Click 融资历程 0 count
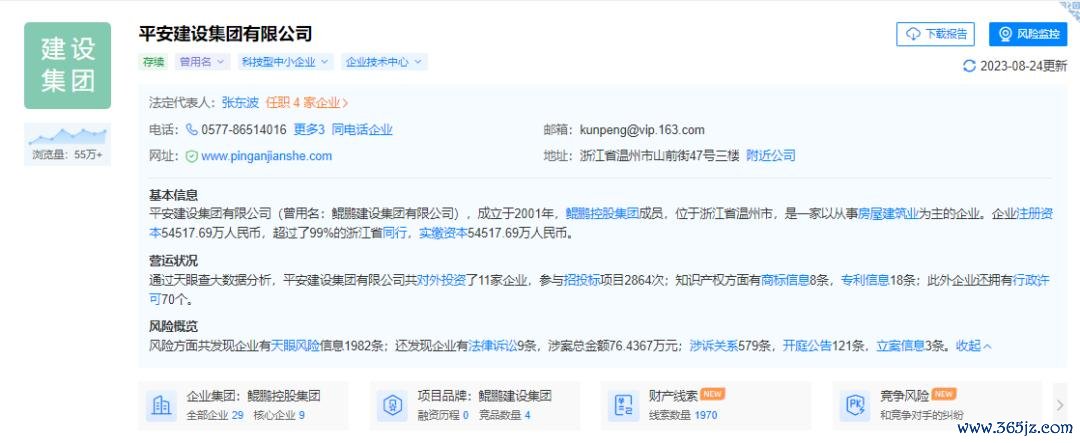The width and height of the screenshot is (1080, 443). [443, 415]
